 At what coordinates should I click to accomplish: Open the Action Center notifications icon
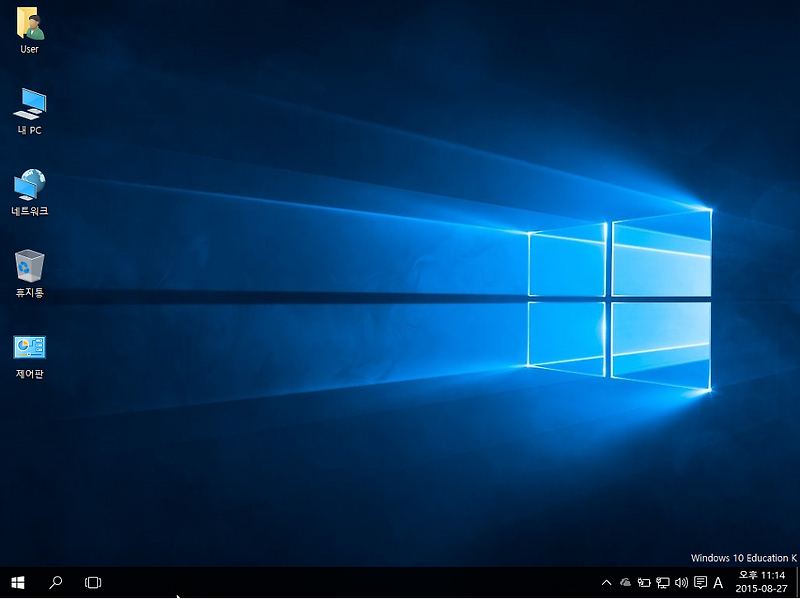coord(701,582)
